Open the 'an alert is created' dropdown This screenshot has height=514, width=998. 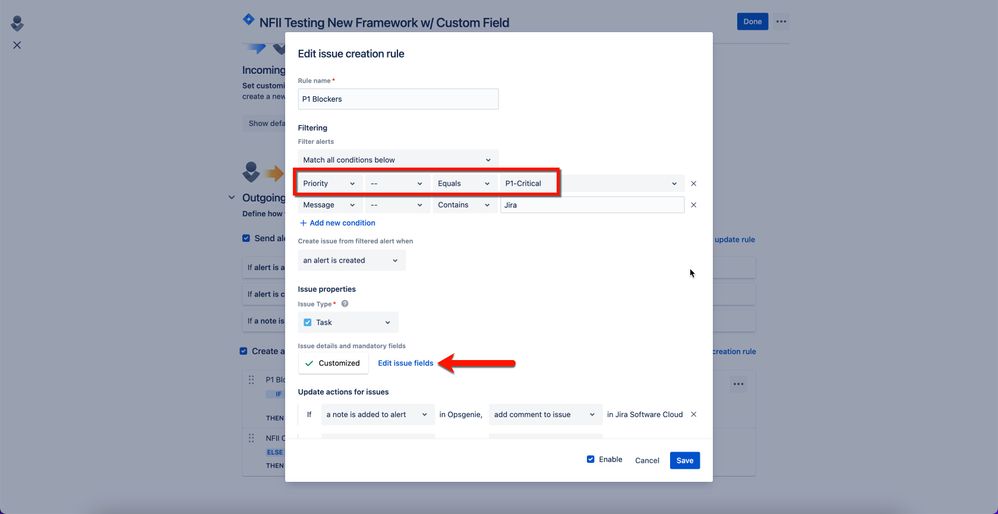(x=351, y=260)
